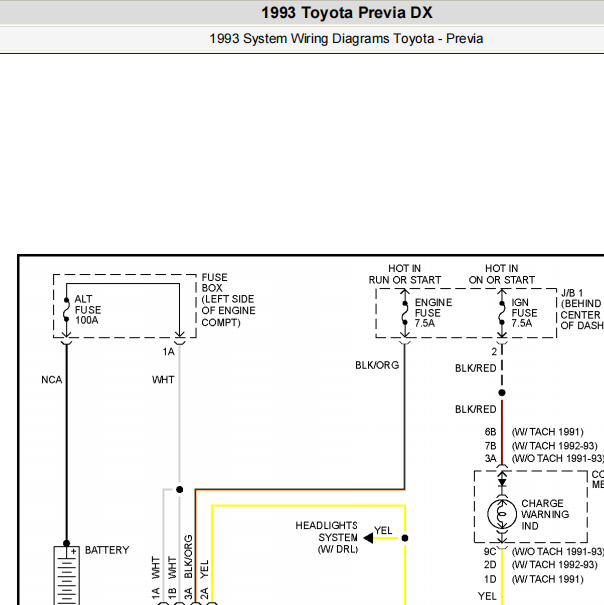Click the horizontal 'BLK/ORG' wire label
604x605 pixels.
click(x=377, y=365)
